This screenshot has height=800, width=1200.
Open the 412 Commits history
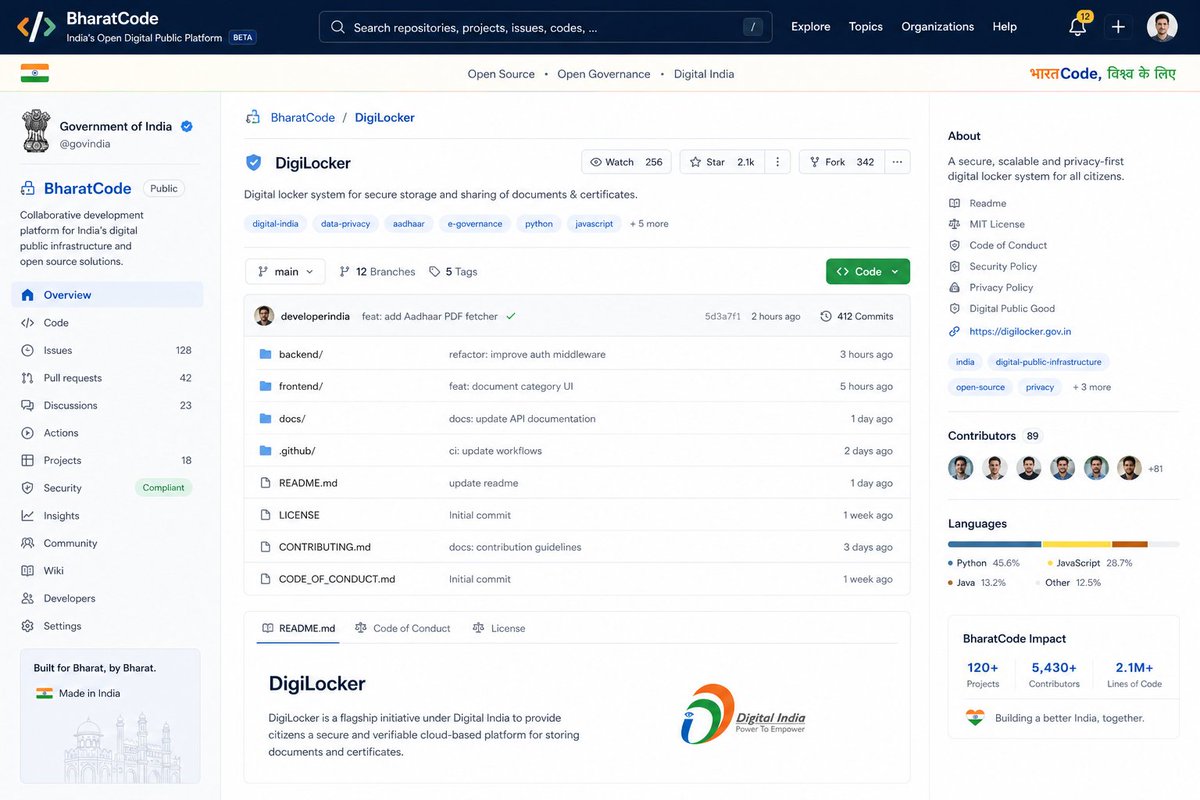tap(857, 316)
